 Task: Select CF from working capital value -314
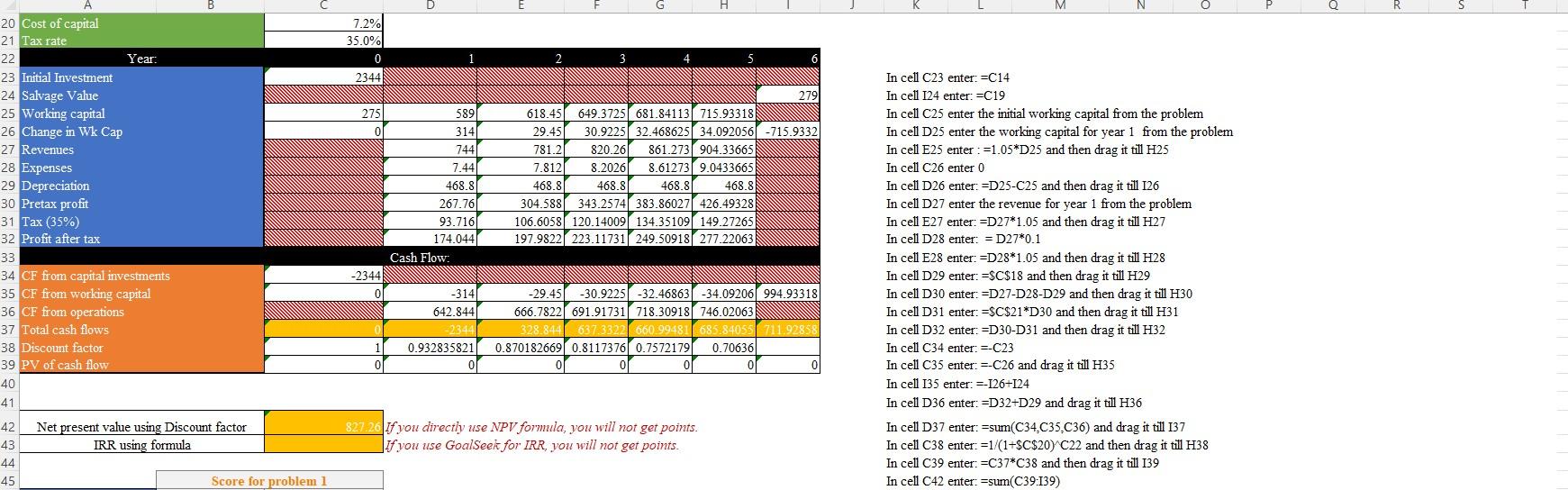431,294
